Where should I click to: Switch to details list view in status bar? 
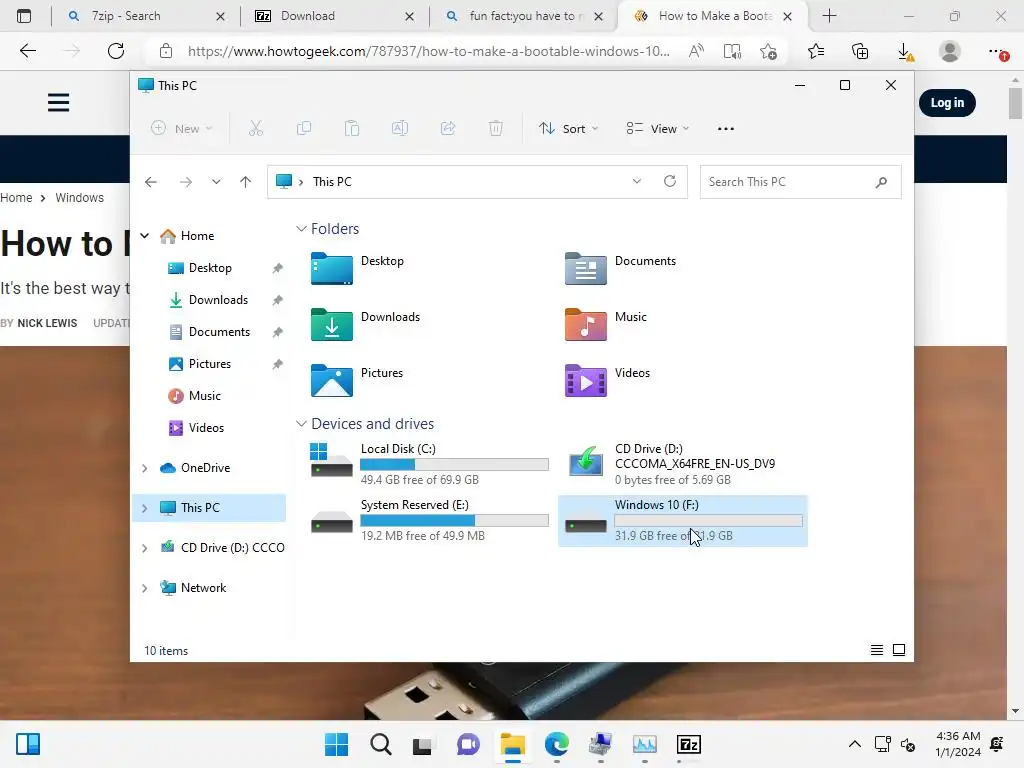click(876, 650)
